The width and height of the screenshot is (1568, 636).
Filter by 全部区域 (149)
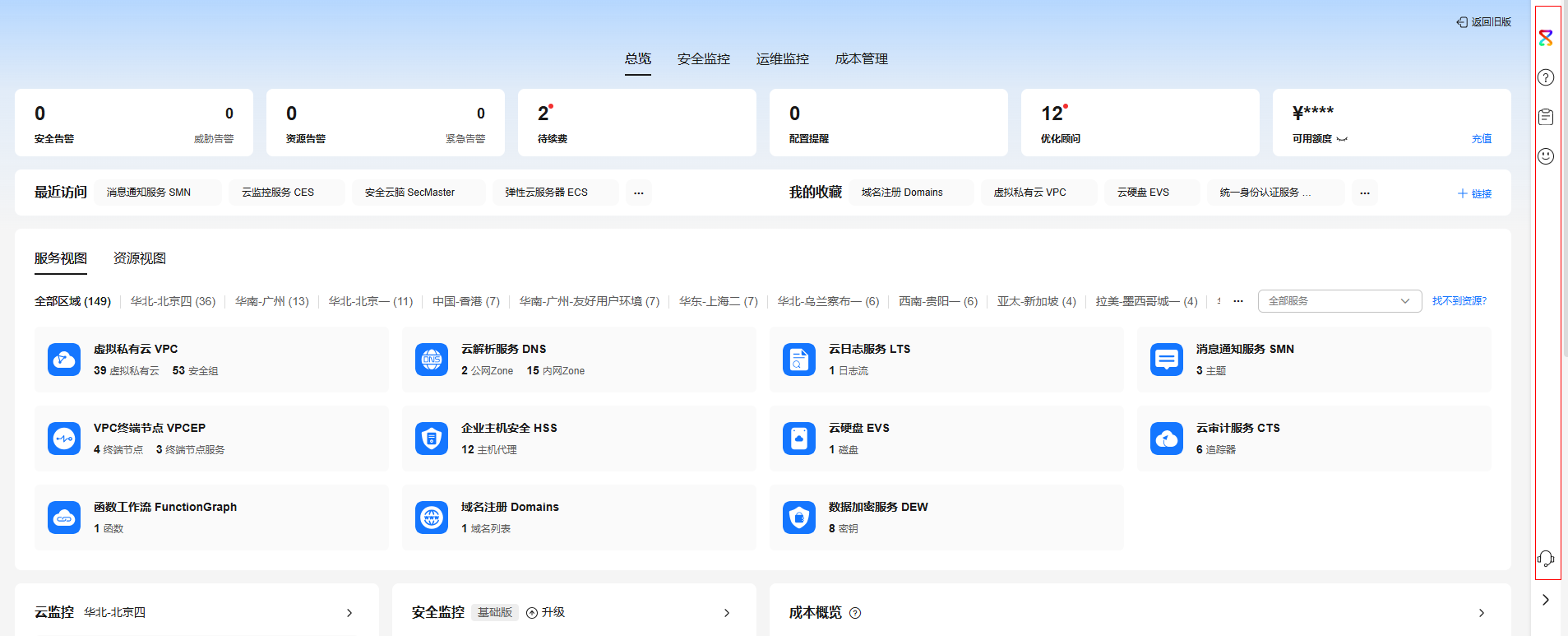pos(72,301)
